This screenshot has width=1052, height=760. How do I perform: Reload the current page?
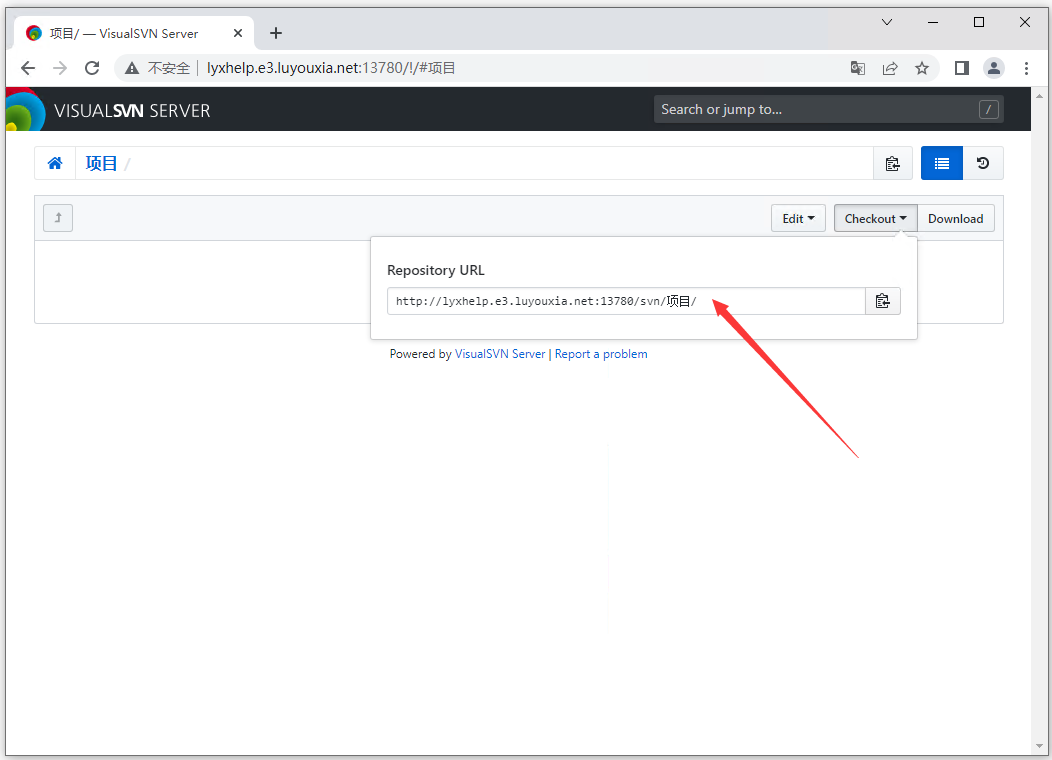click(x=92, y=68)
